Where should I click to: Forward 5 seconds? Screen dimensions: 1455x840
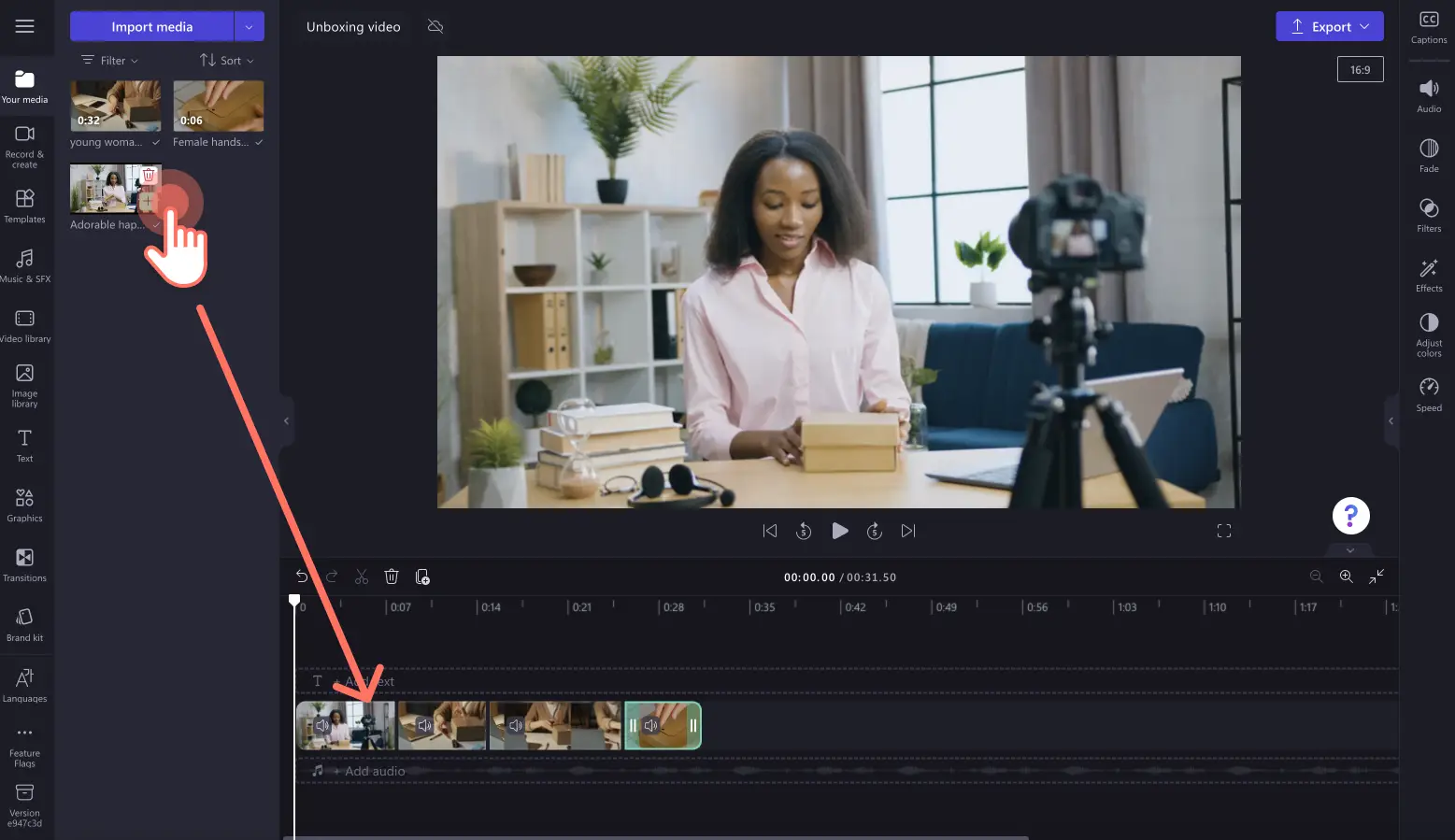(x=875, y=531)
